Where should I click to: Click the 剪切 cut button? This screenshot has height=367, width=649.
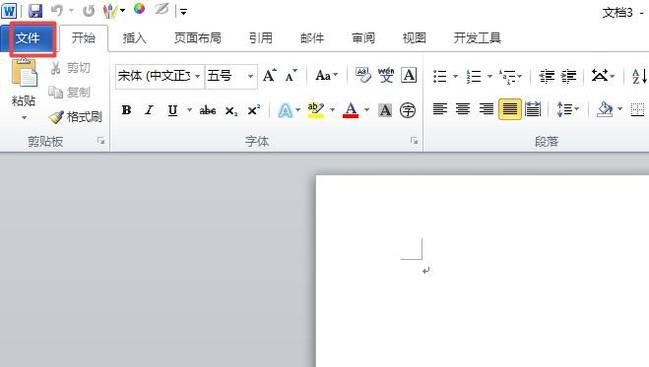pos(70,68)
